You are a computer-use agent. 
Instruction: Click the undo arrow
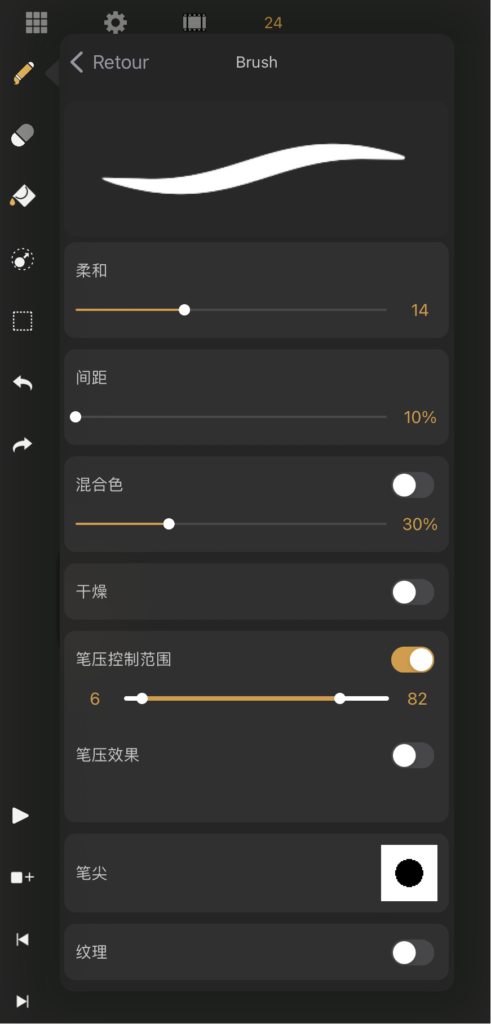click(x=23, y=383)
